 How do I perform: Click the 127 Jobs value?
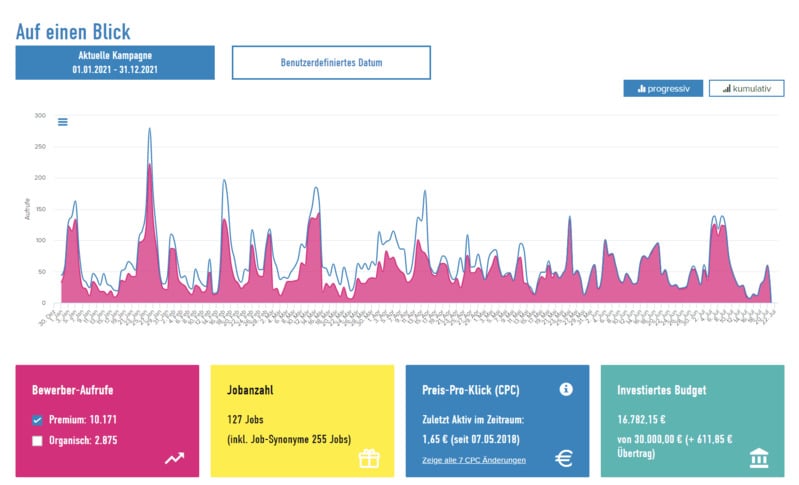[245, 420]
